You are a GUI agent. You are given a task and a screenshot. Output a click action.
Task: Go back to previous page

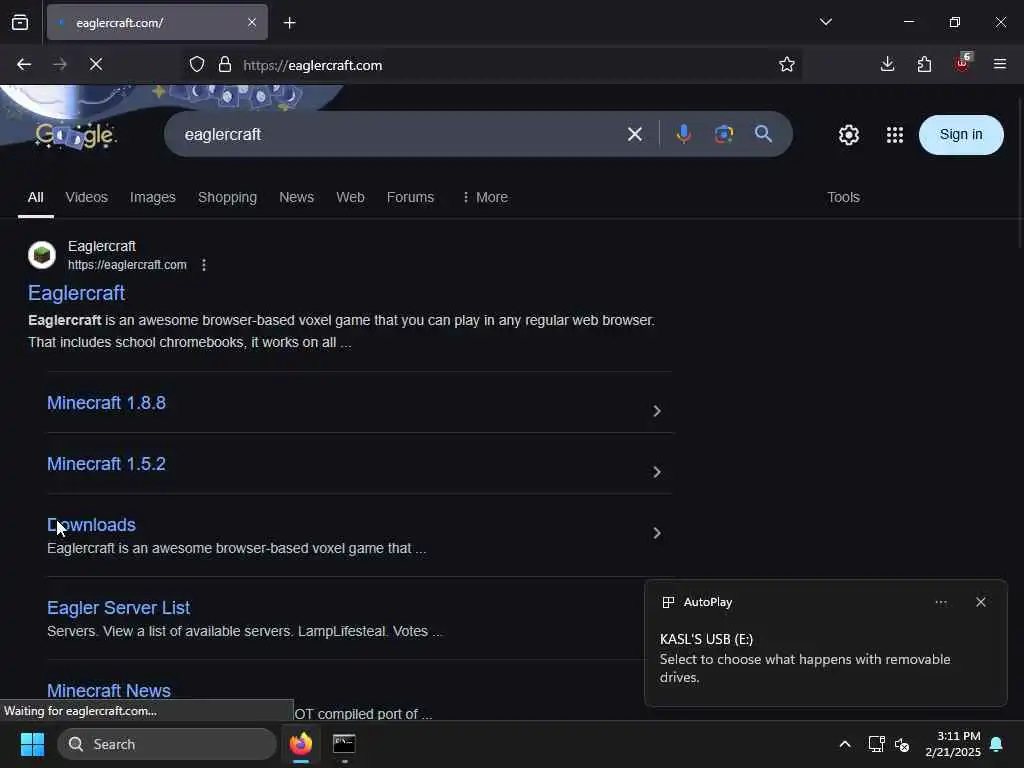[24, 65]
